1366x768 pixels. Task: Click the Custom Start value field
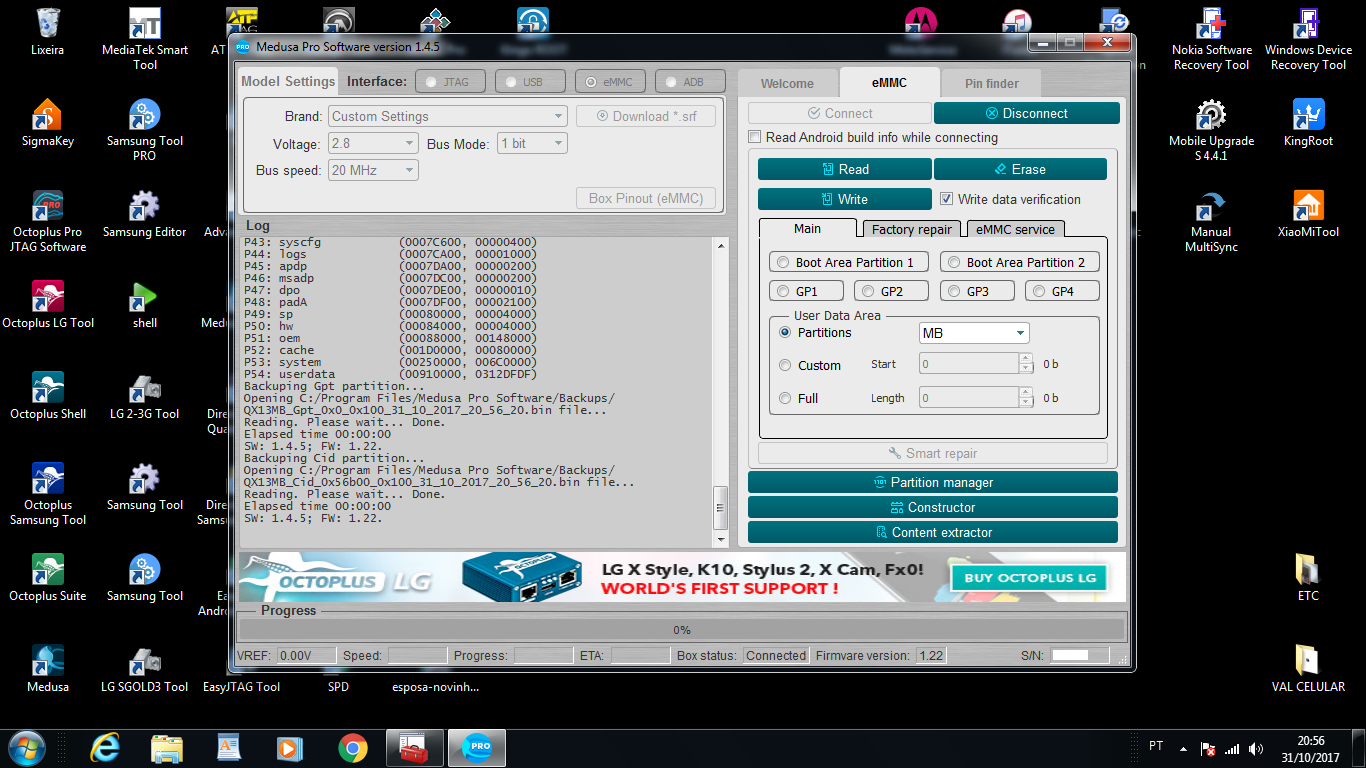(x=969, y=364)
